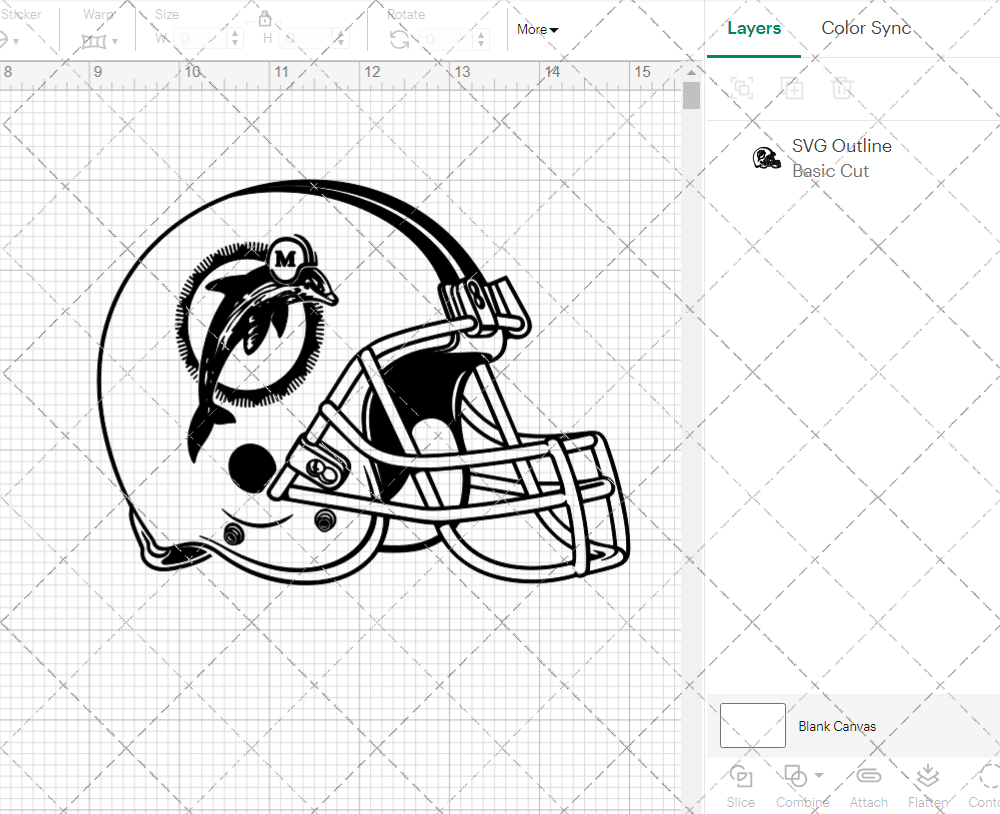Viewport: 1000px width, 814px height.
Task: Toggle the size aspect ratio lock
Action: [265, 19]
